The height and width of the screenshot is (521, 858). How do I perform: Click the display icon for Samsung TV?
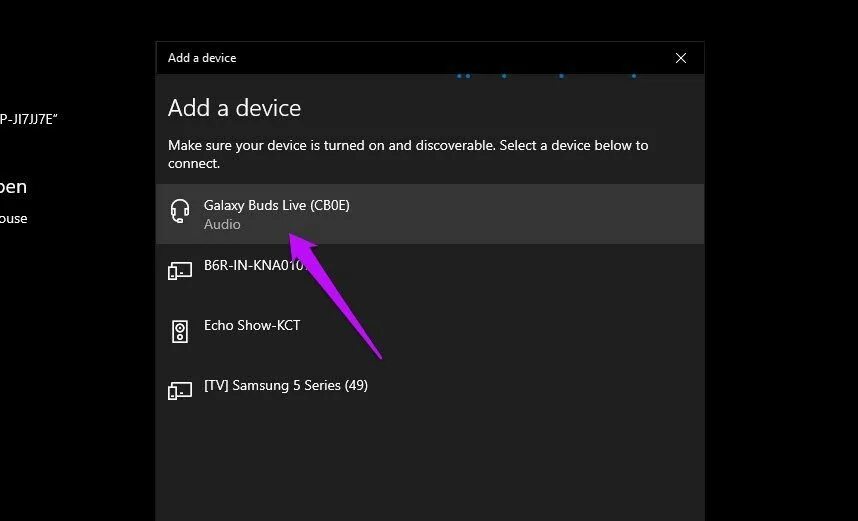(180, 391)
